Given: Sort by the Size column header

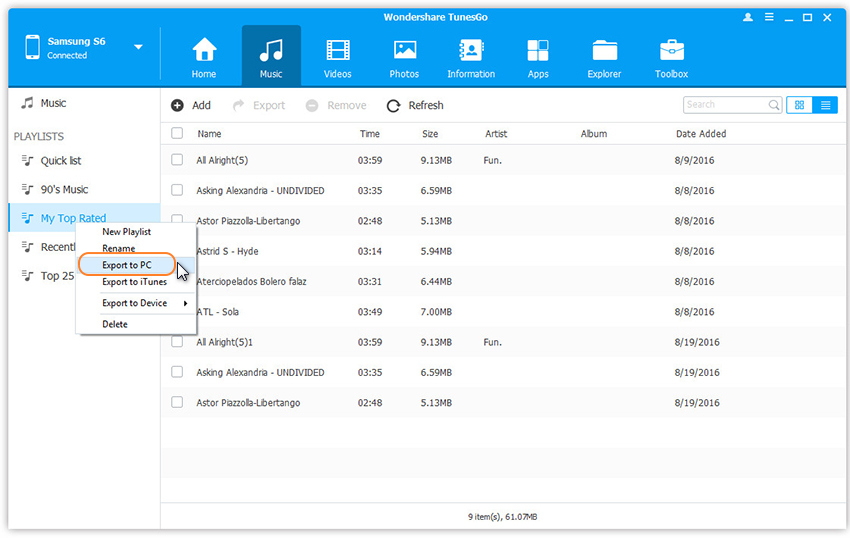Looking at the screenshot, I should click(x=430, y=133).
